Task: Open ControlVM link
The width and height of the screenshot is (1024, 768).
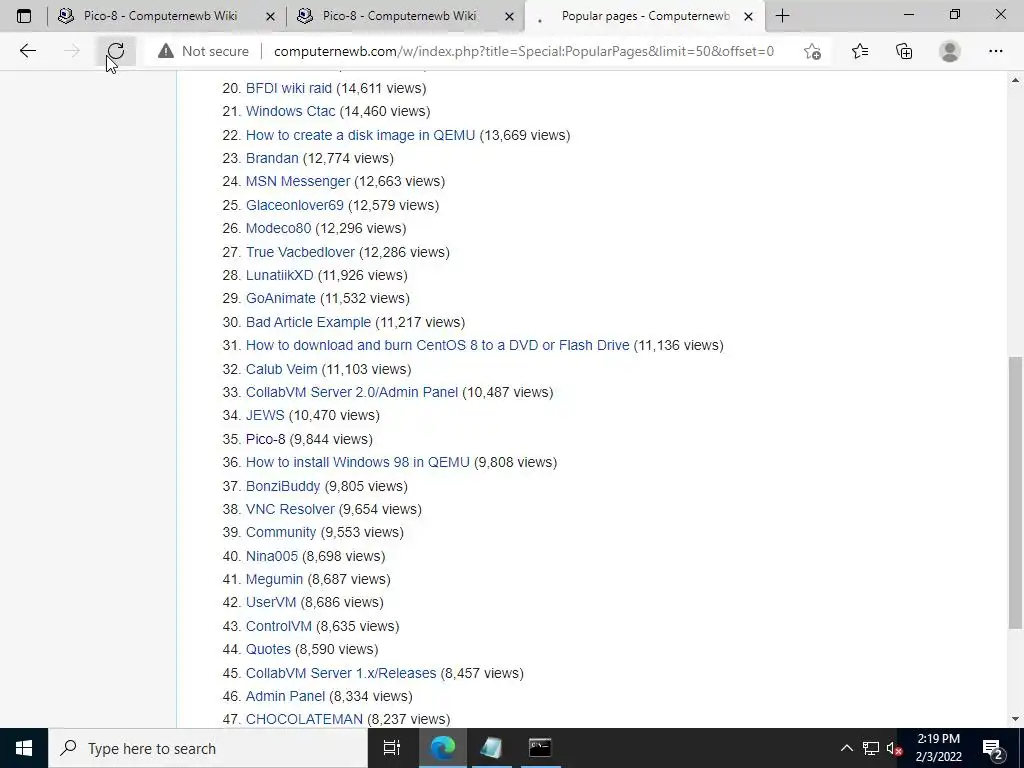Action: click(x=279, y=626)
